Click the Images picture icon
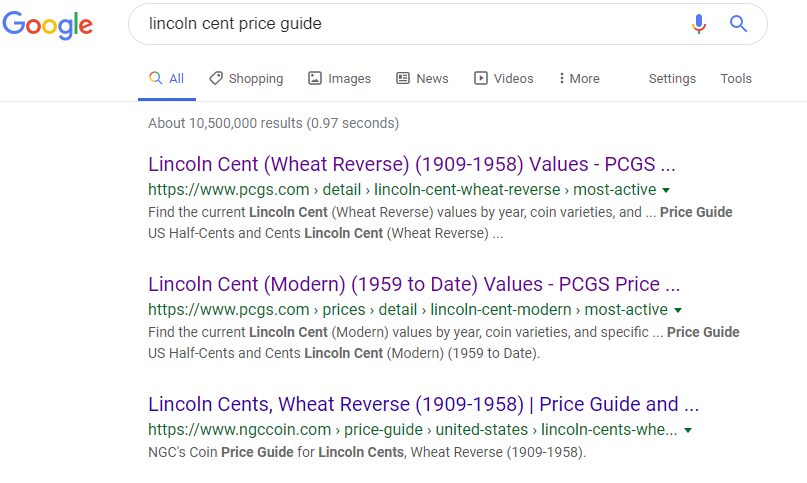Screen dimensions: 807x483 click(x=315, y=78)
